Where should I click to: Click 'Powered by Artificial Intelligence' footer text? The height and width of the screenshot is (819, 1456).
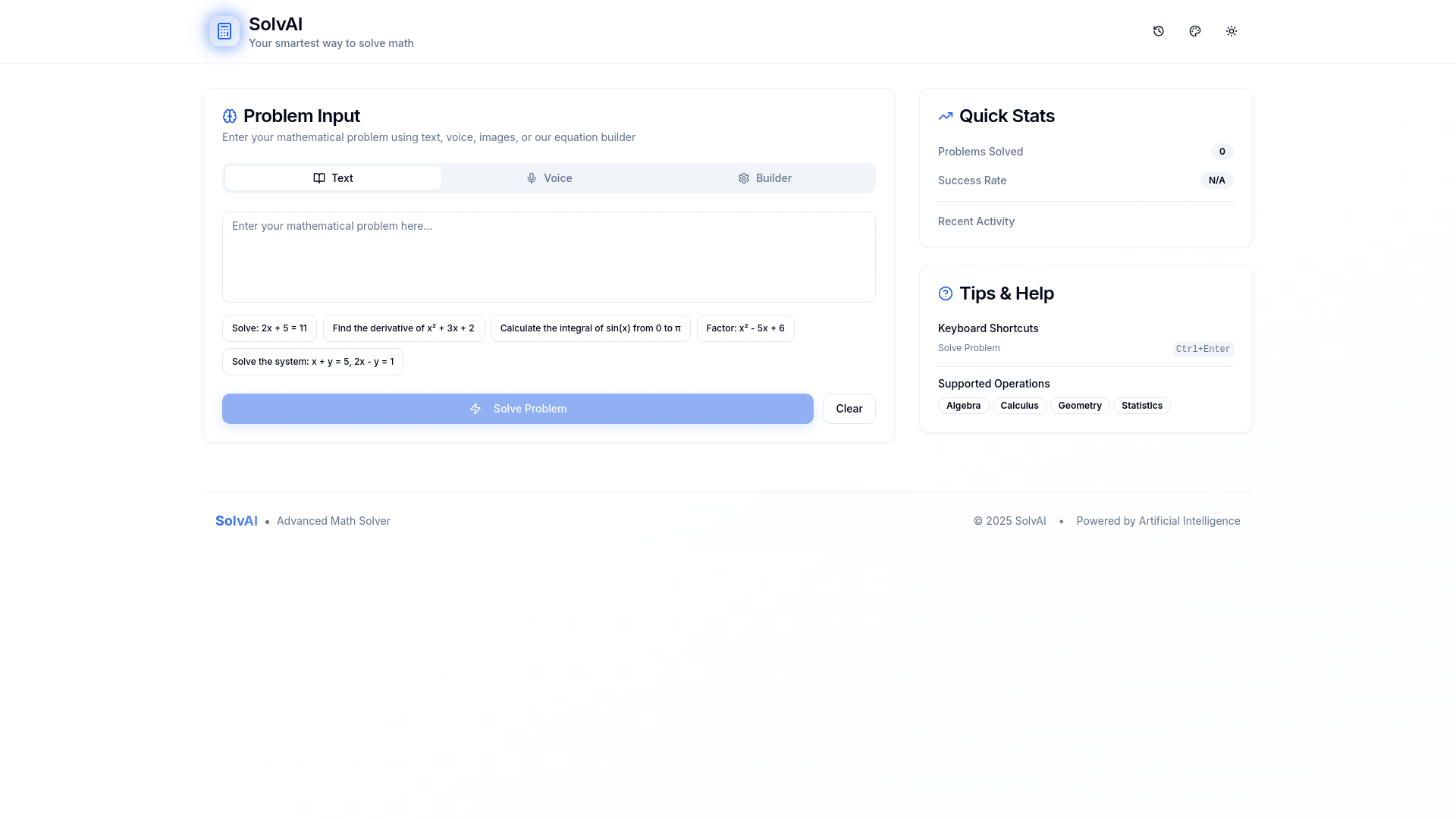[x=1158, y=521]
